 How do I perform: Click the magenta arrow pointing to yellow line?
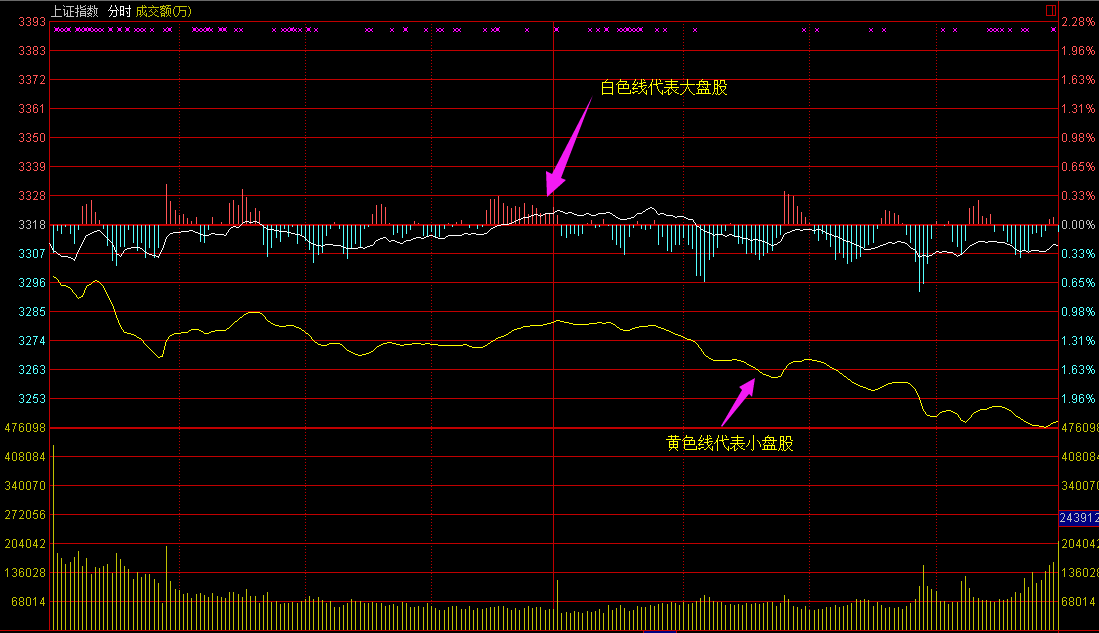738,402
